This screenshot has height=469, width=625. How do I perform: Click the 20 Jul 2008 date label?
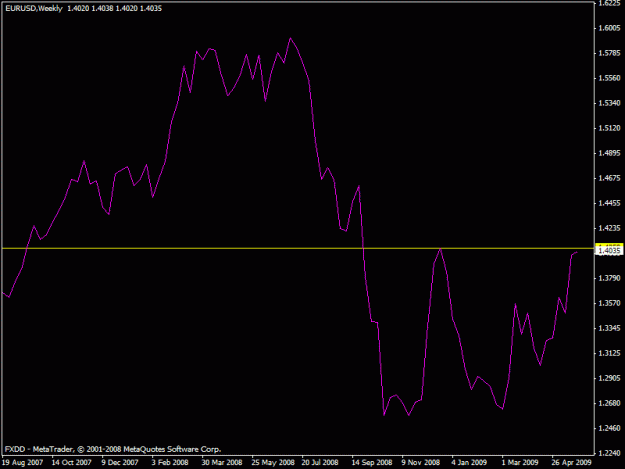[x=320, y=462]
